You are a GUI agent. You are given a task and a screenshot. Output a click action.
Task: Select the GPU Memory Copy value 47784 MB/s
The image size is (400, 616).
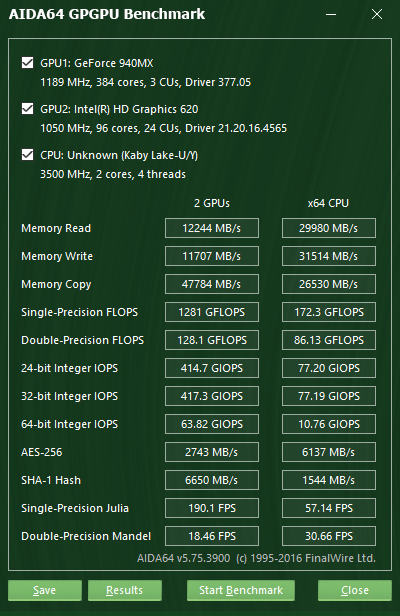click(x=212, y=284)
